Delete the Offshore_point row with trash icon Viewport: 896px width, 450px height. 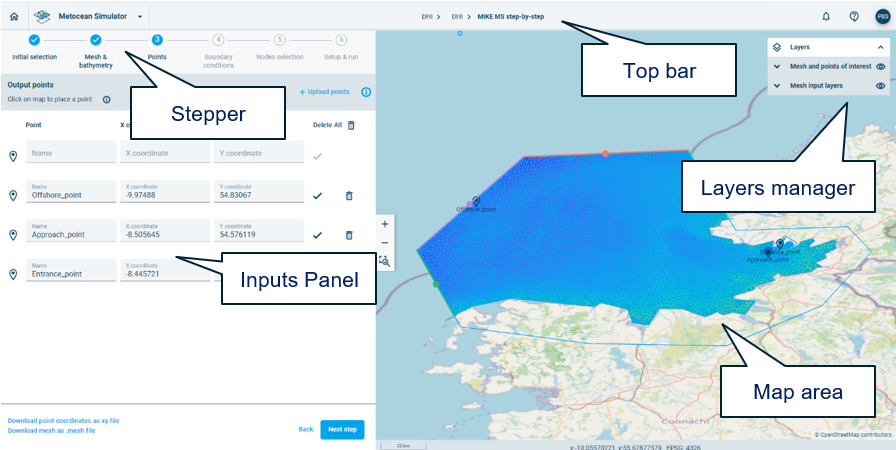[x=349, y=196]
